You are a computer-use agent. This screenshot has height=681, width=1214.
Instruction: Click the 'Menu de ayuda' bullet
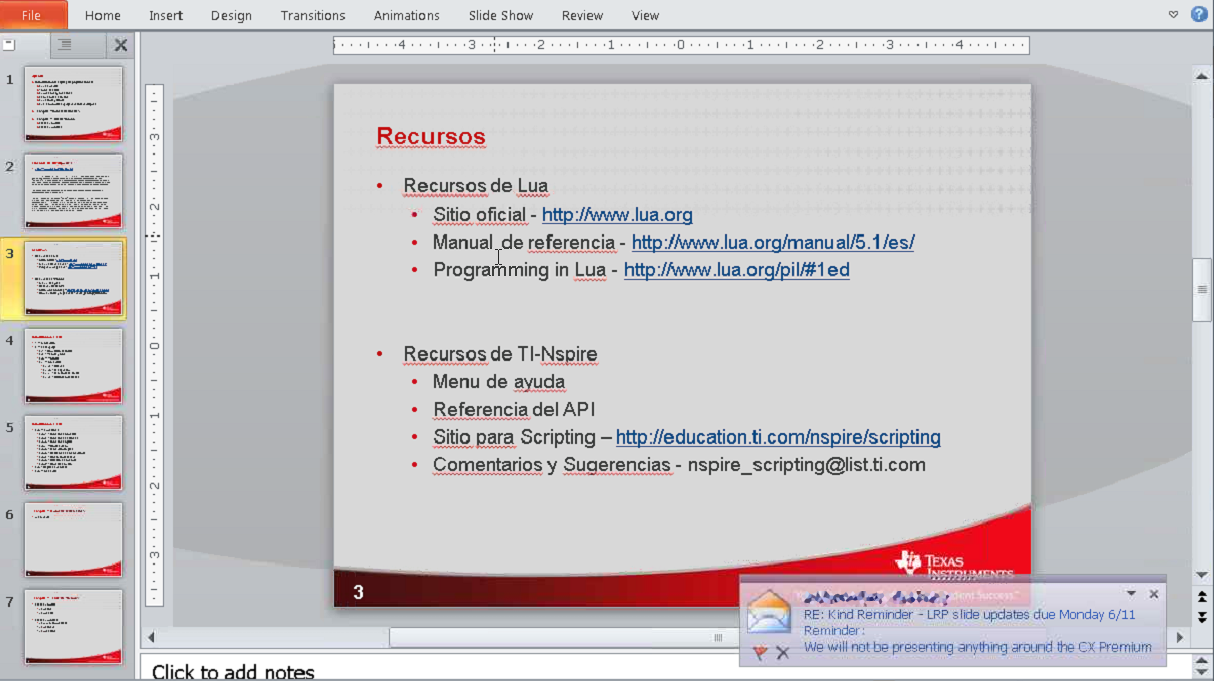(x=499, y=382)
